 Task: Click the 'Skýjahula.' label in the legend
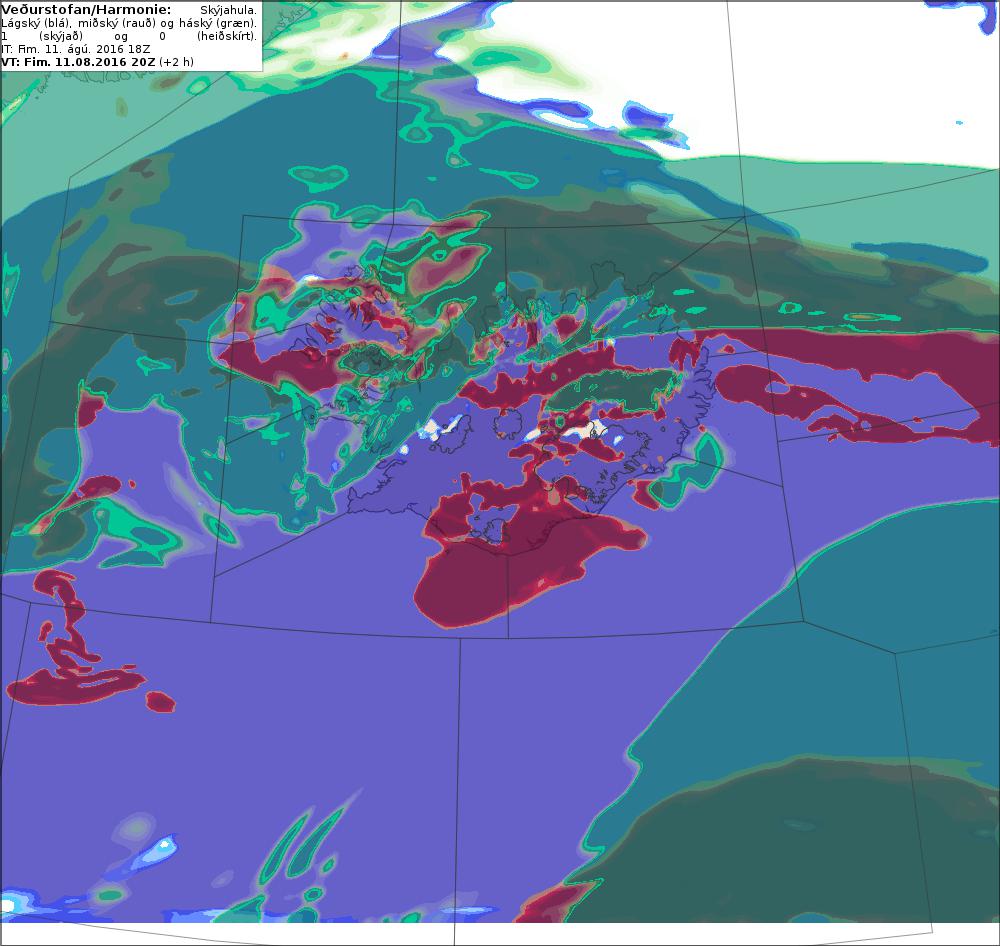[x=228, y=10]
